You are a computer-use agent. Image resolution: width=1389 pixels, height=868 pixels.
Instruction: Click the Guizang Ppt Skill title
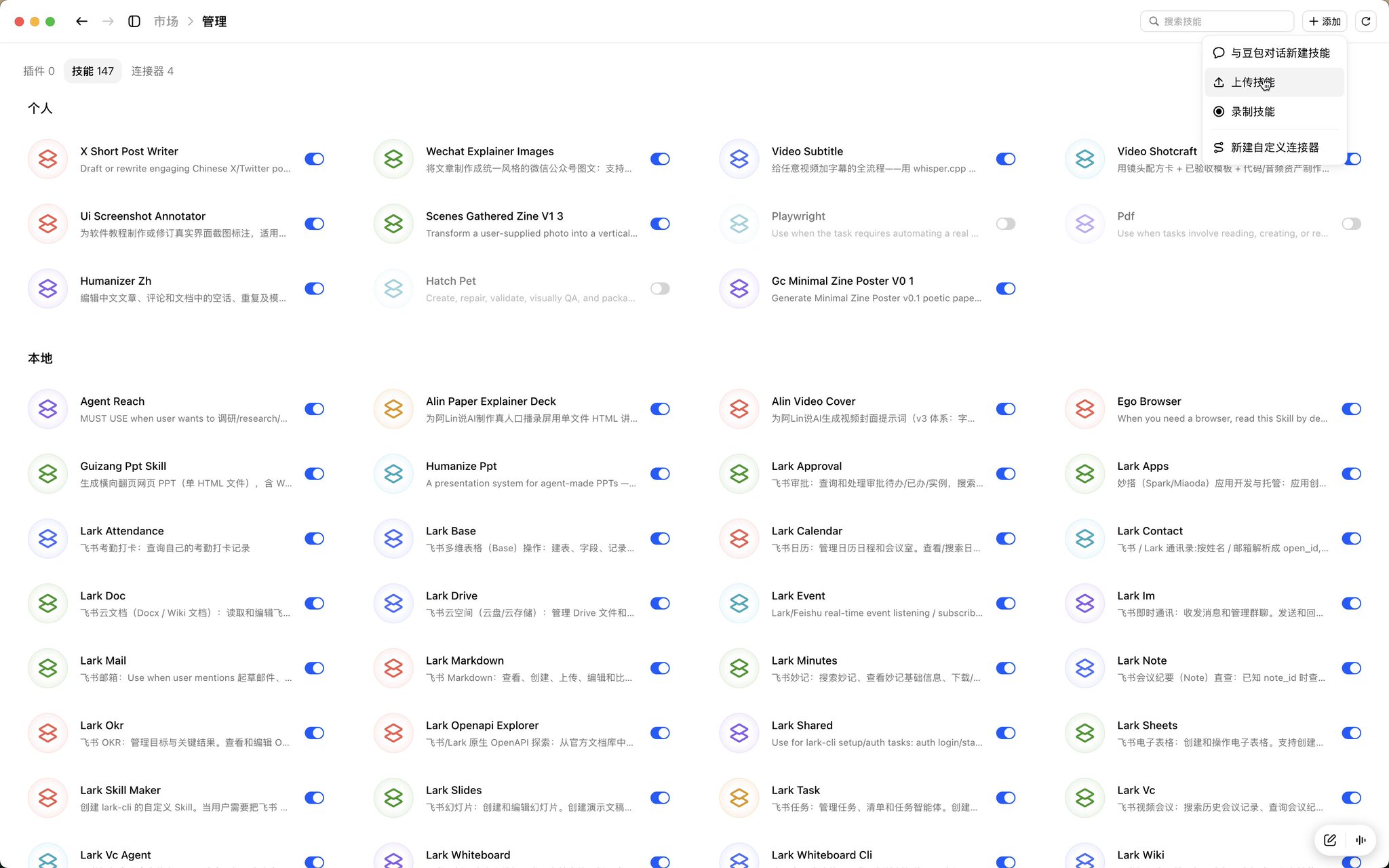(x=123, y=467)
